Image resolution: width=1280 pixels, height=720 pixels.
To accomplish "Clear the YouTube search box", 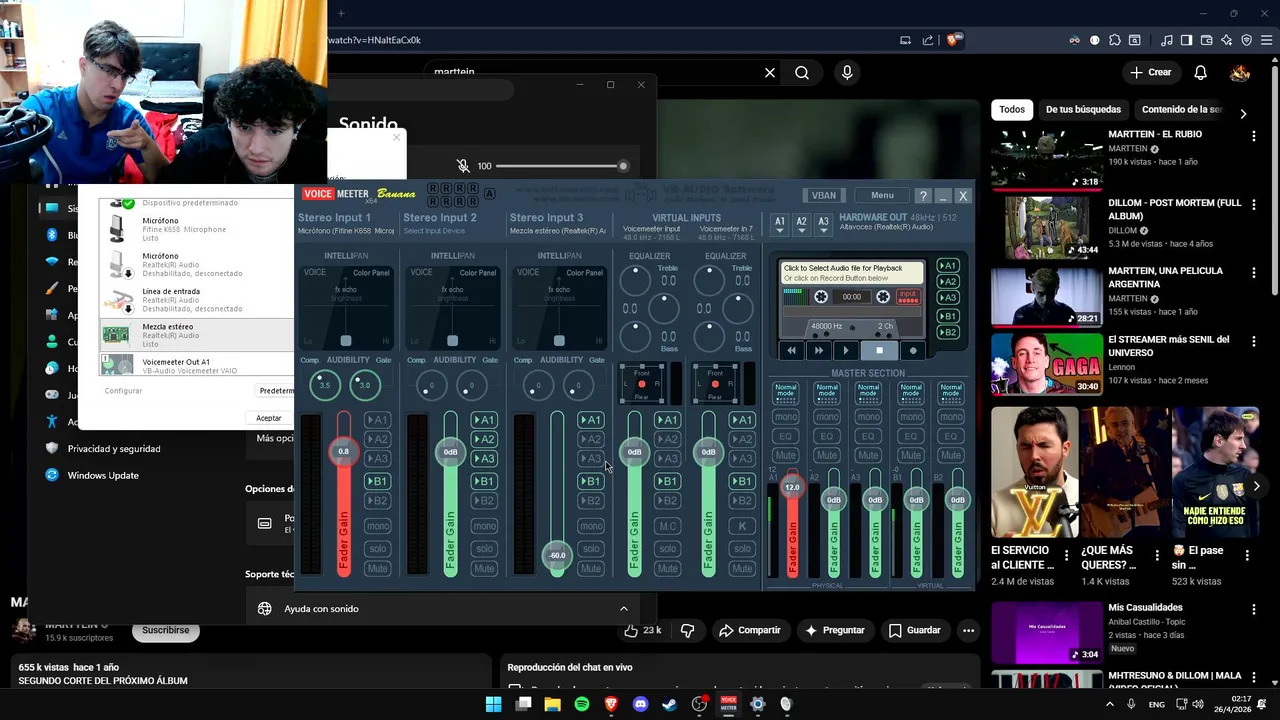I will click(x=770, y=73).
